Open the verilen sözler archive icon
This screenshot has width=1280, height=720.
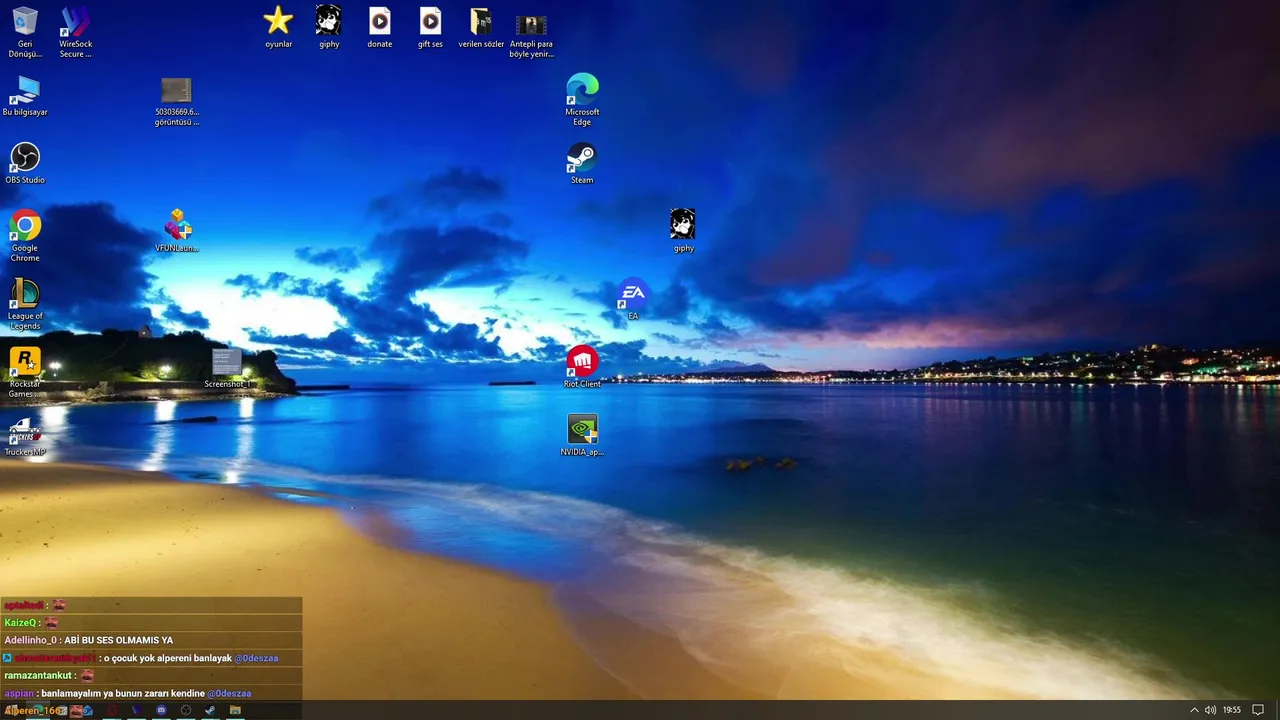481,27
